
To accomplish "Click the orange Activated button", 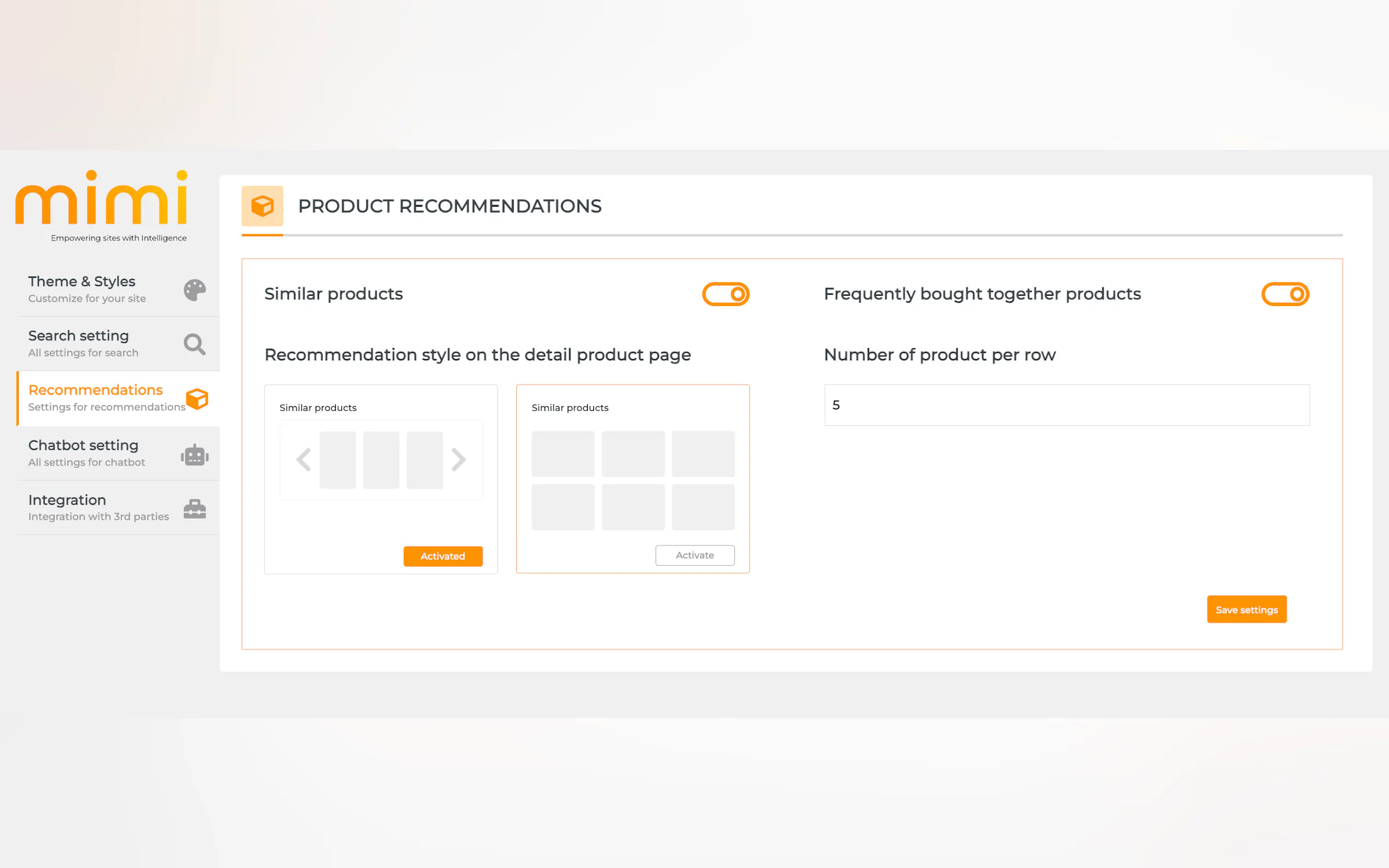I will coord(443,556).
